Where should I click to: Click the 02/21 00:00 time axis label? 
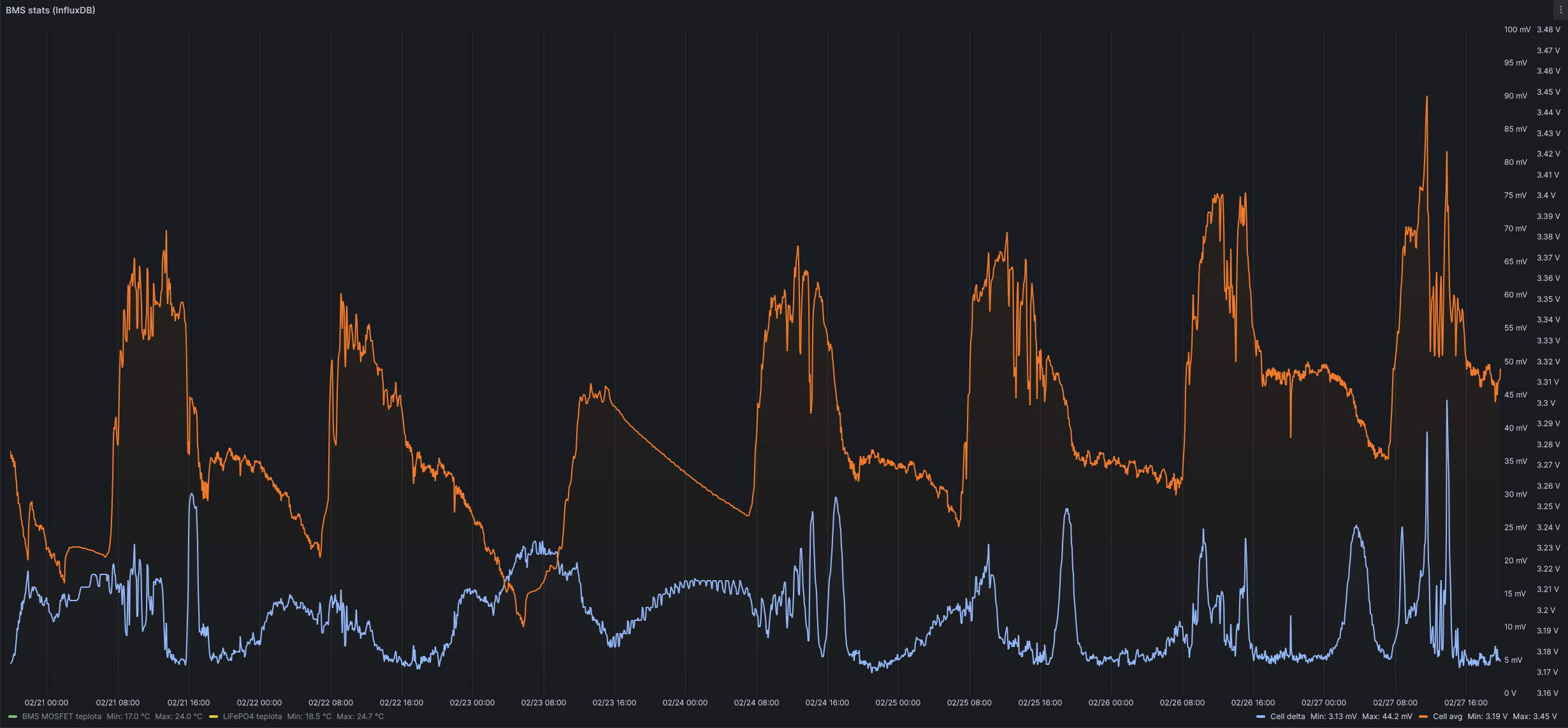[47, 703]
